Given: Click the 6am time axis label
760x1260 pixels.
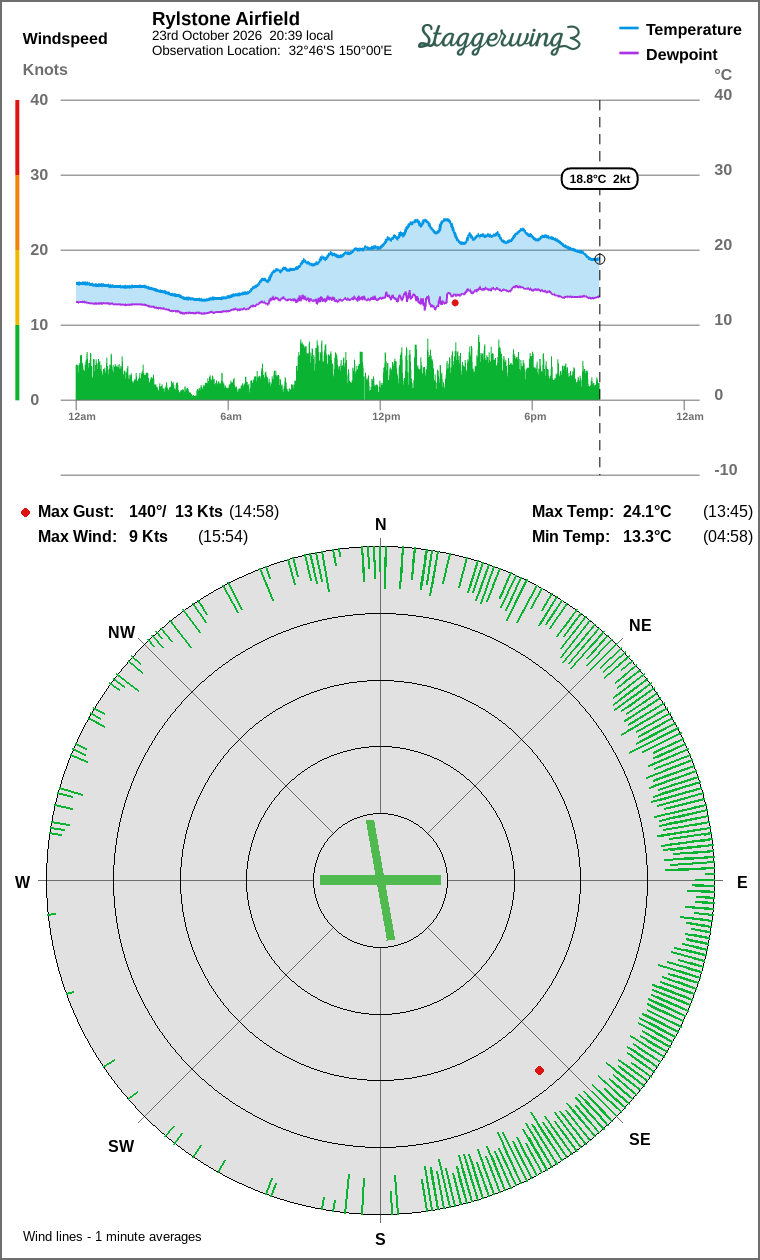Looking at the screenshot, I should (231, 416).
